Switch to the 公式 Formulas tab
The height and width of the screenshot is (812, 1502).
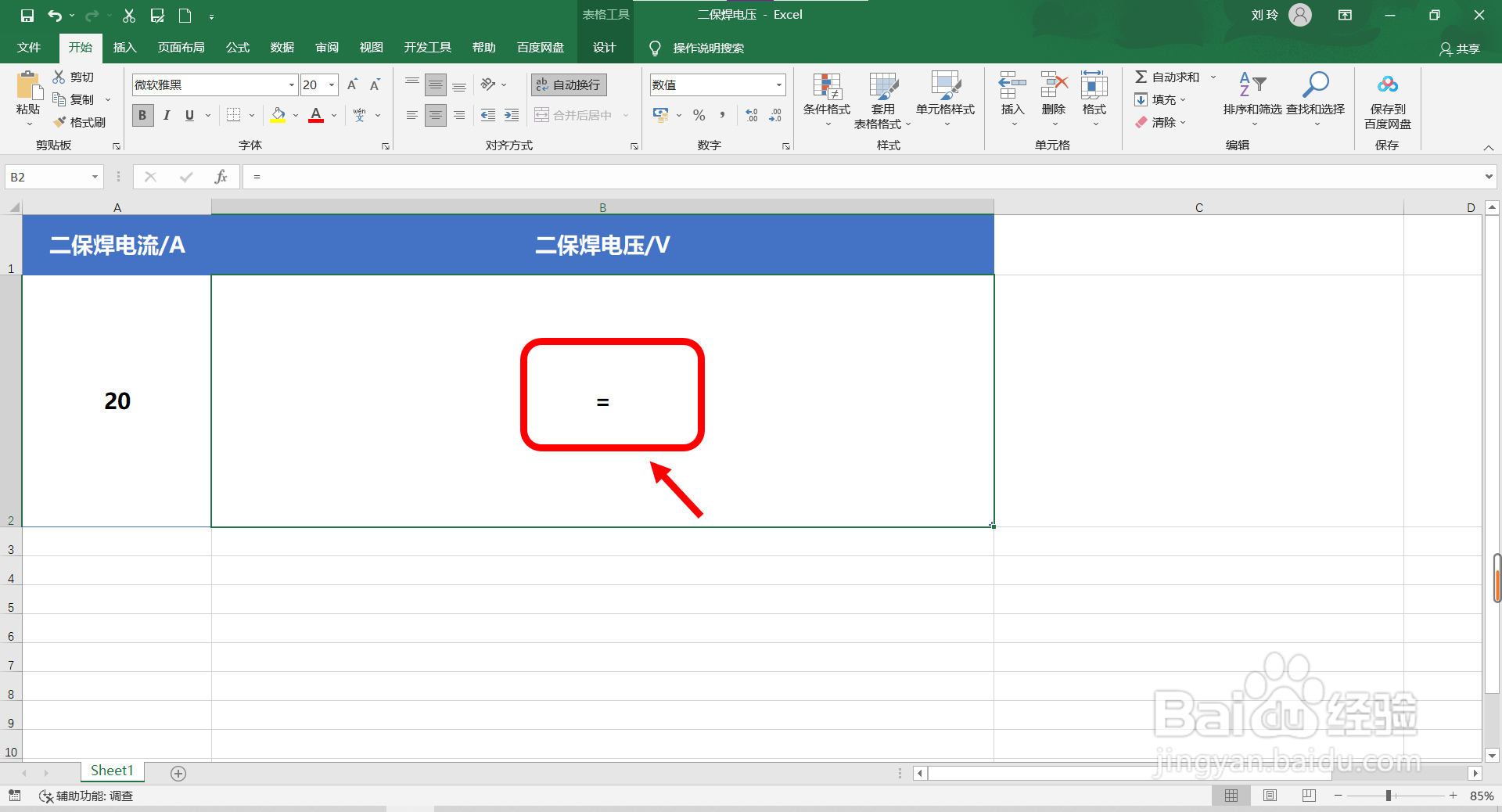tap(238, 48)
